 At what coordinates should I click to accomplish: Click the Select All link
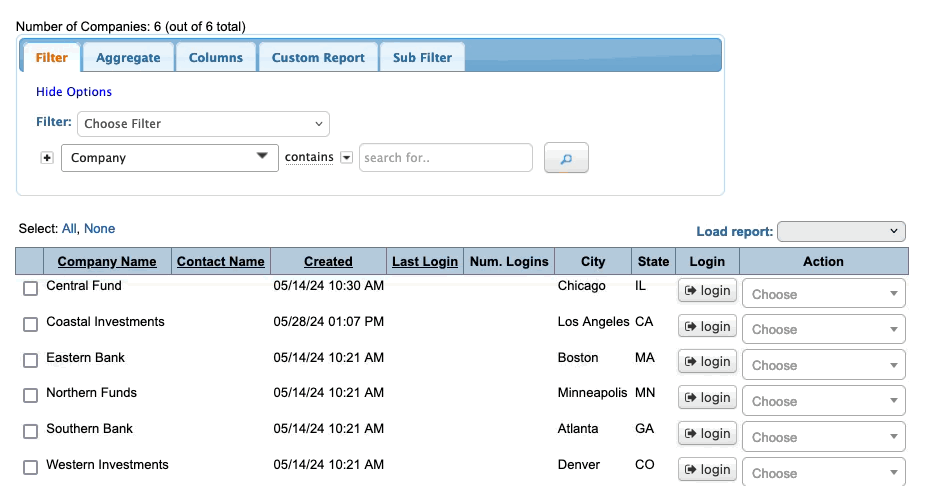coord(69,229)
